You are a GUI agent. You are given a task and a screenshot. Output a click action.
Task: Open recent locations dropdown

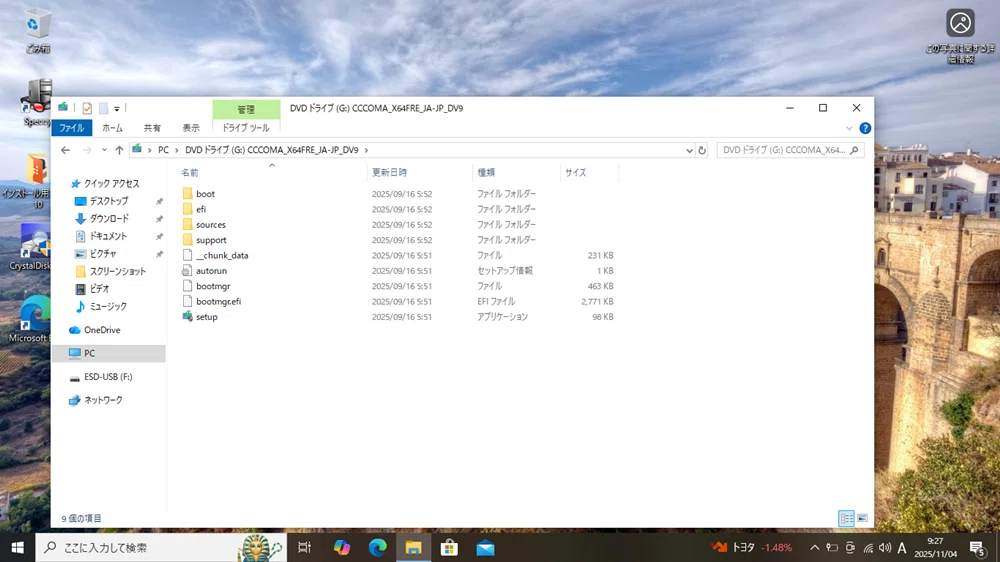point(104,150)
